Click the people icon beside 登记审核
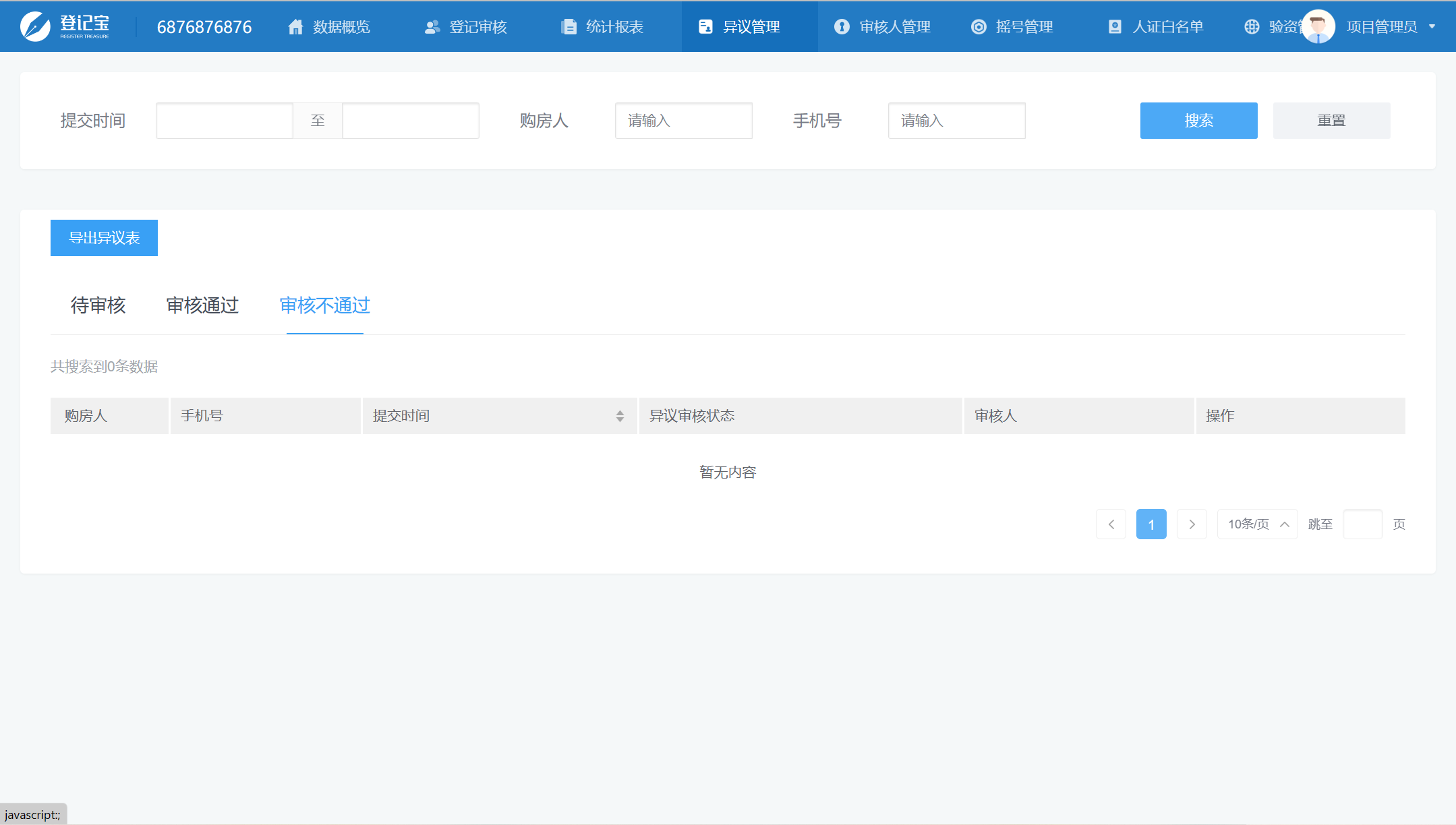The image size is (1456, 825). [x=432, y=27]
